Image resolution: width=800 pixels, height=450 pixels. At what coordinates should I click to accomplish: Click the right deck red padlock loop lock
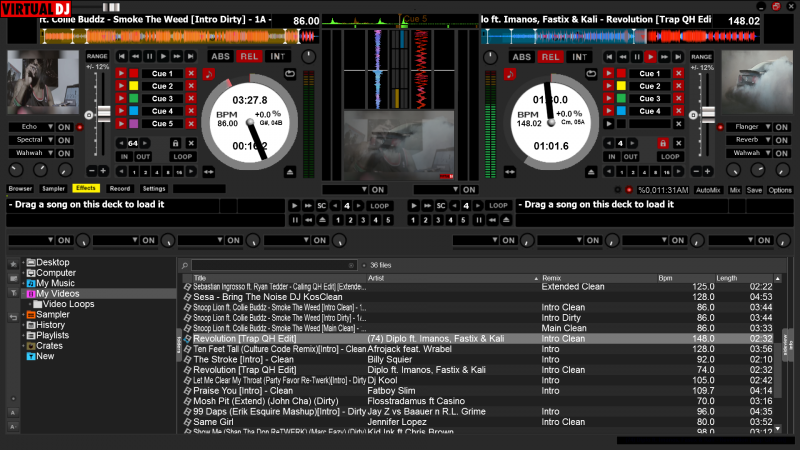663,143
